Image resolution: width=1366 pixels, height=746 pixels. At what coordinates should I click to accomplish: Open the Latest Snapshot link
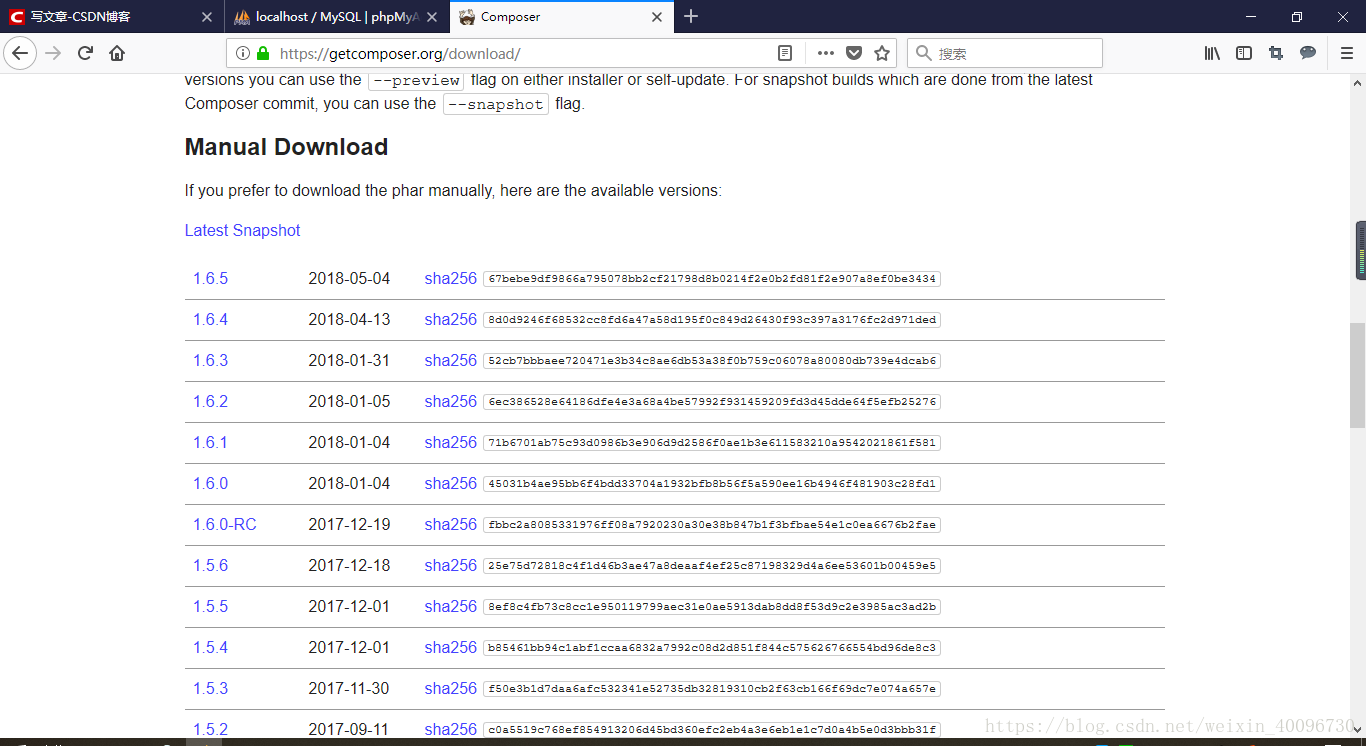point(242,230)
